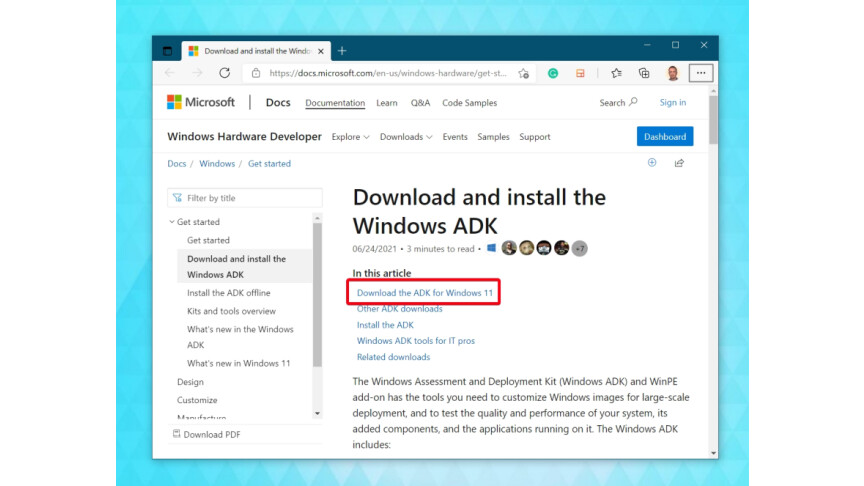Click the share page icon
Image resolution: width=864 pixels, height=486 pixels.
(x=679, y=163)
